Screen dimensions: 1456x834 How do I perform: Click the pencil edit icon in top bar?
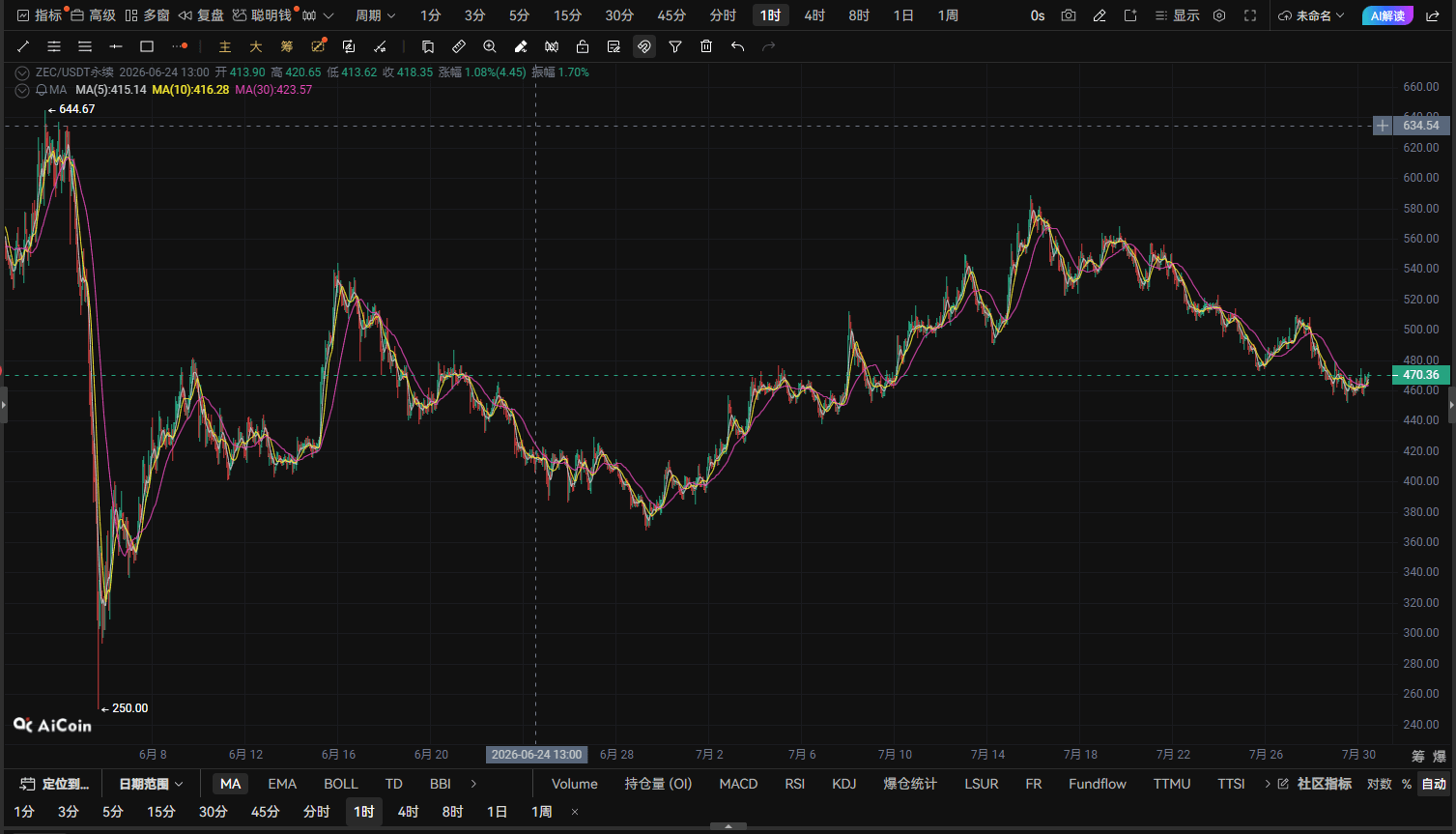pos(1099,15)
